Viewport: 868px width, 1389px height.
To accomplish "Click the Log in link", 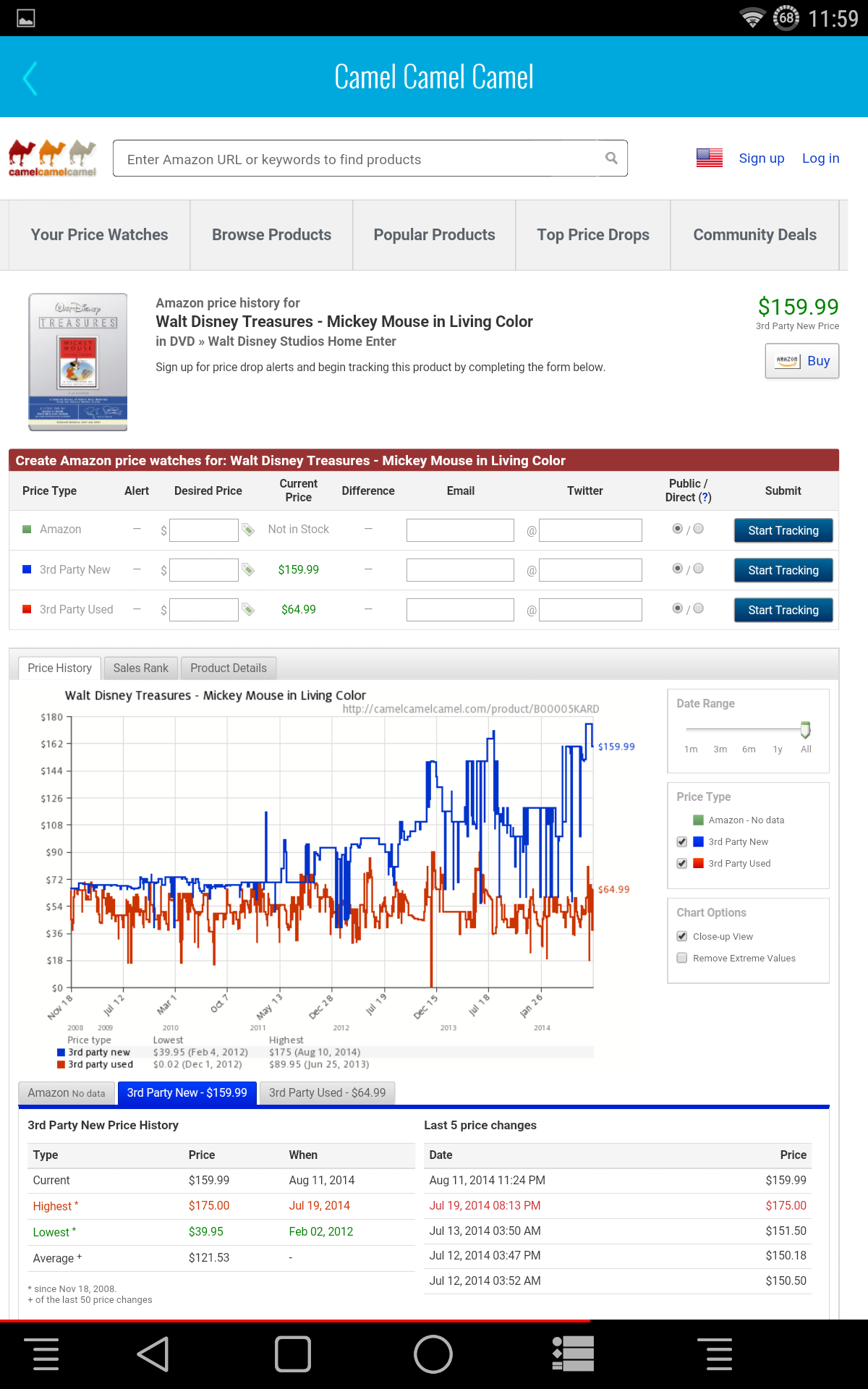I will (x=821, y=158).
